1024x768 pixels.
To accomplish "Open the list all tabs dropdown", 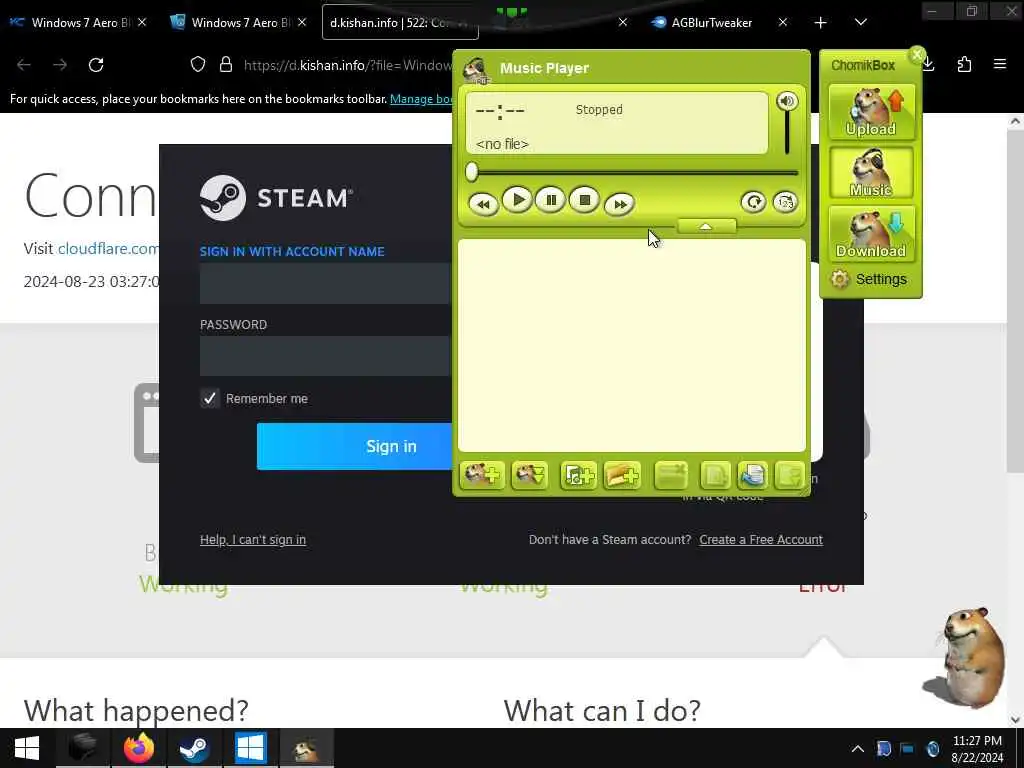I will 861,22.
